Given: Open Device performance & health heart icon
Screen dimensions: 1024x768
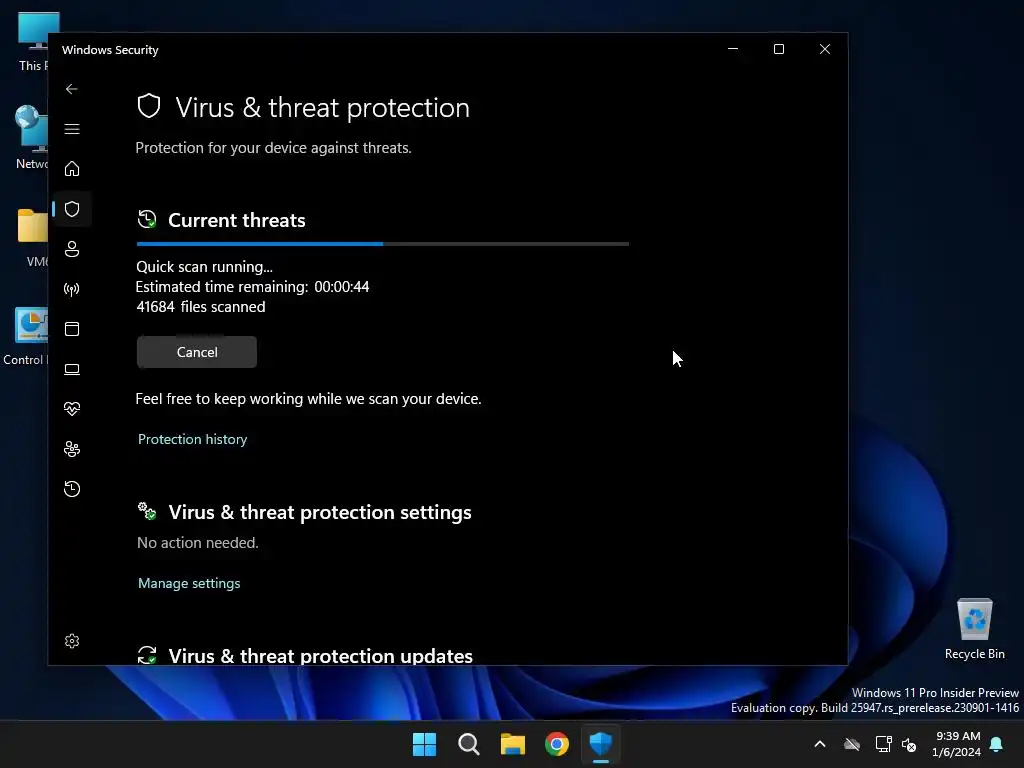Looking at the screenshot, I should [x=72, y=409].
